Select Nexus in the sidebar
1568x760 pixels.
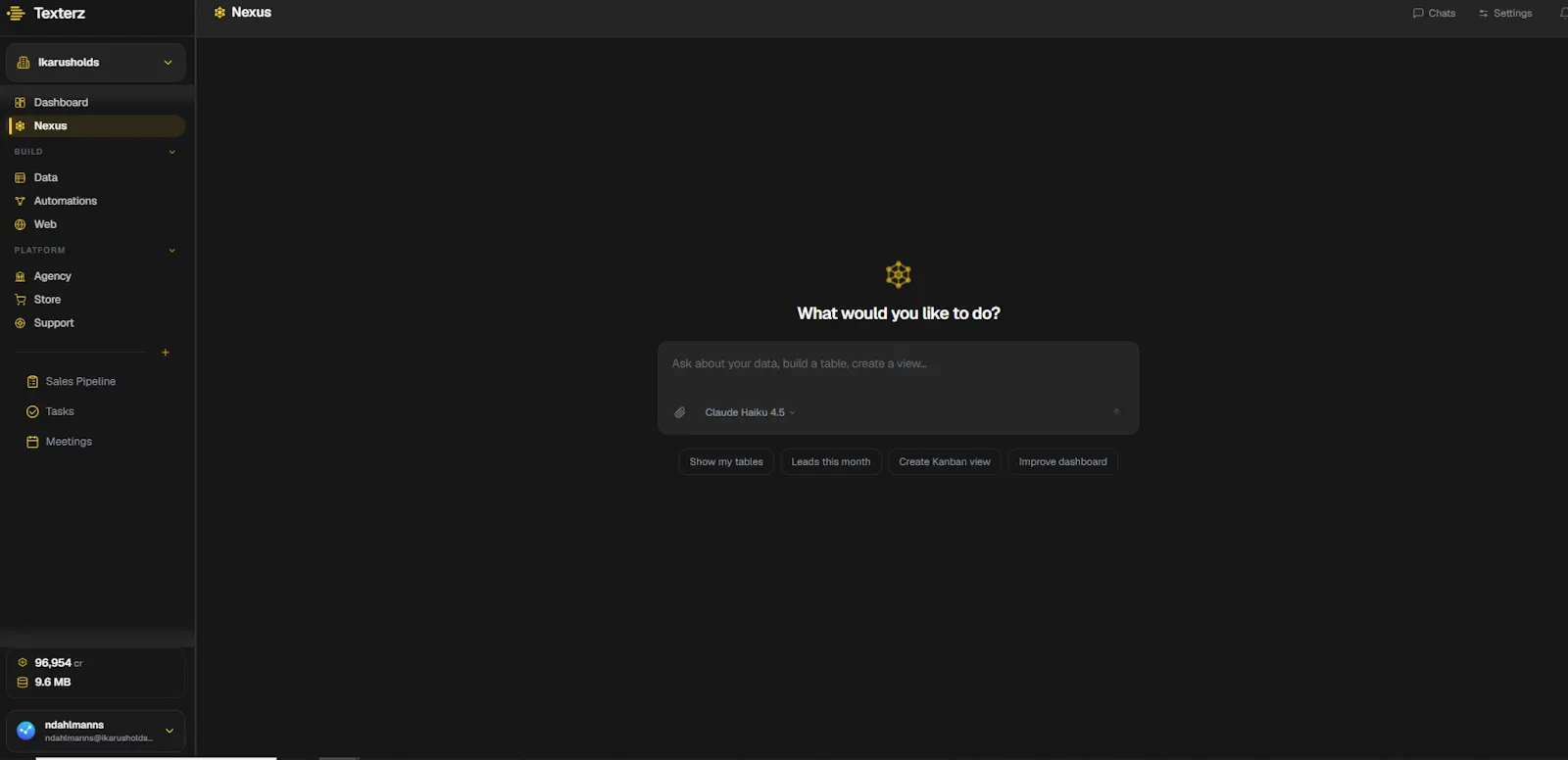96,125
